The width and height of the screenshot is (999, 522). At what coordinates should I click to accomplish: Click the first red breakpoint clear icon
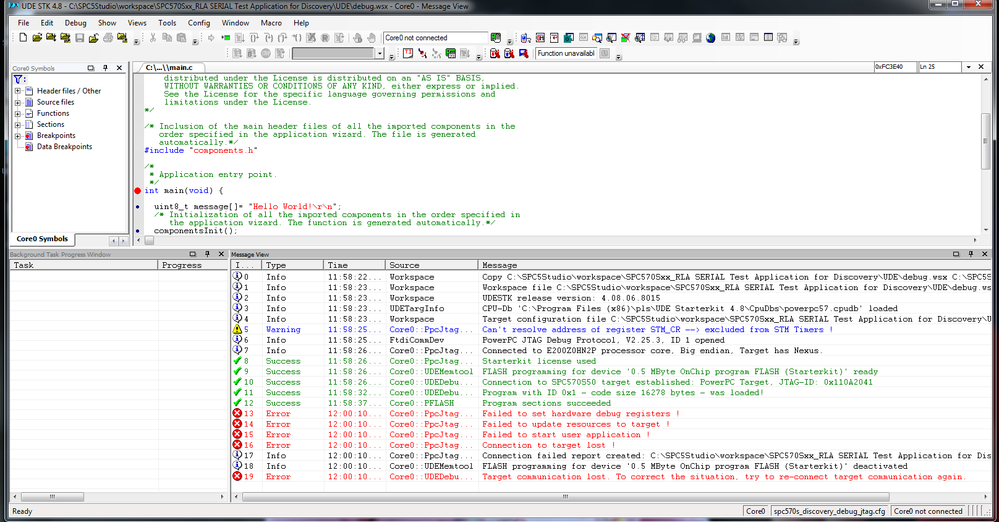[x=495, y=54]
